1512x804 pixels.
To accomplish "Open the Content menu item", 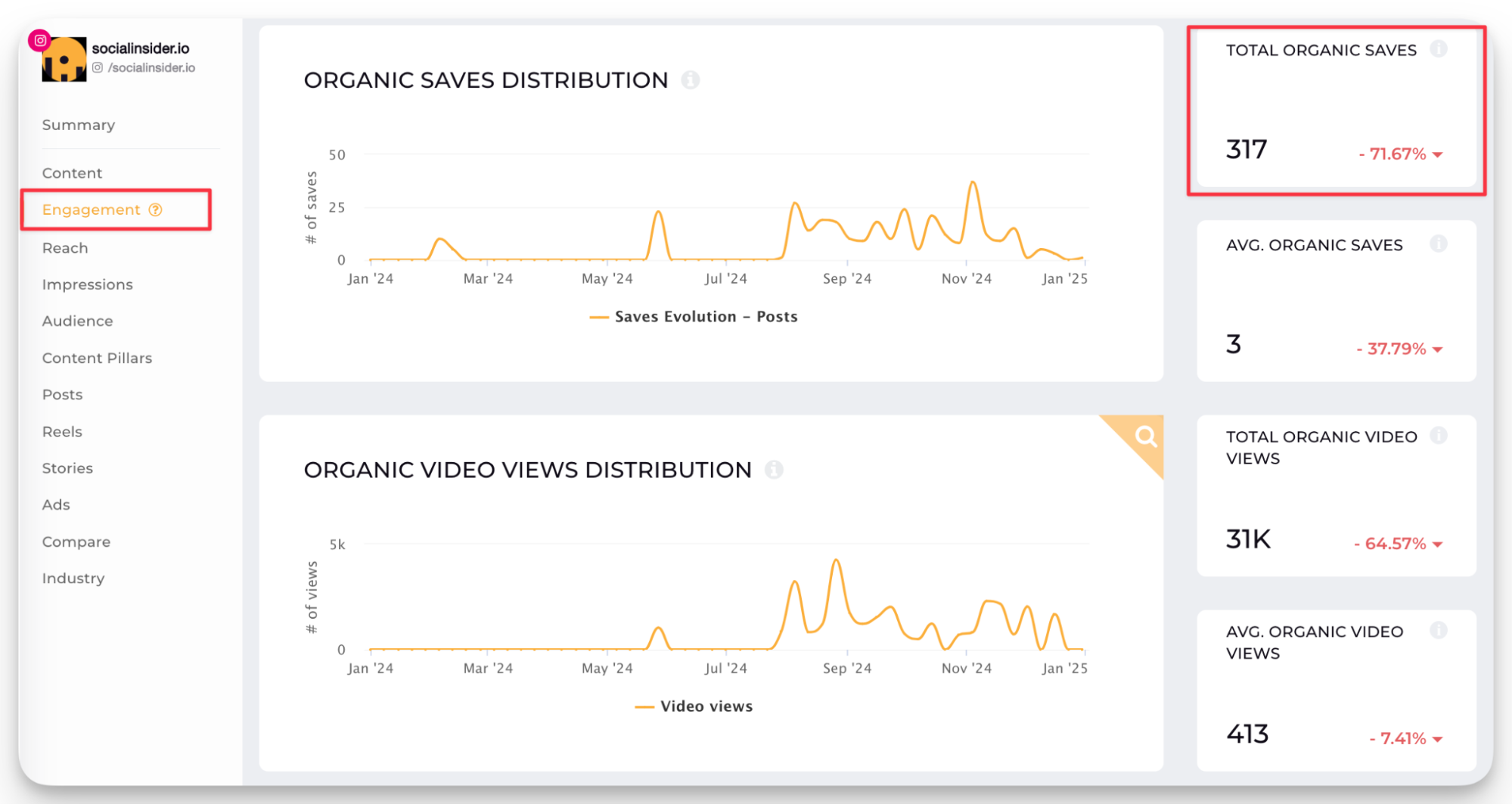I will click(x=72, y=173).
